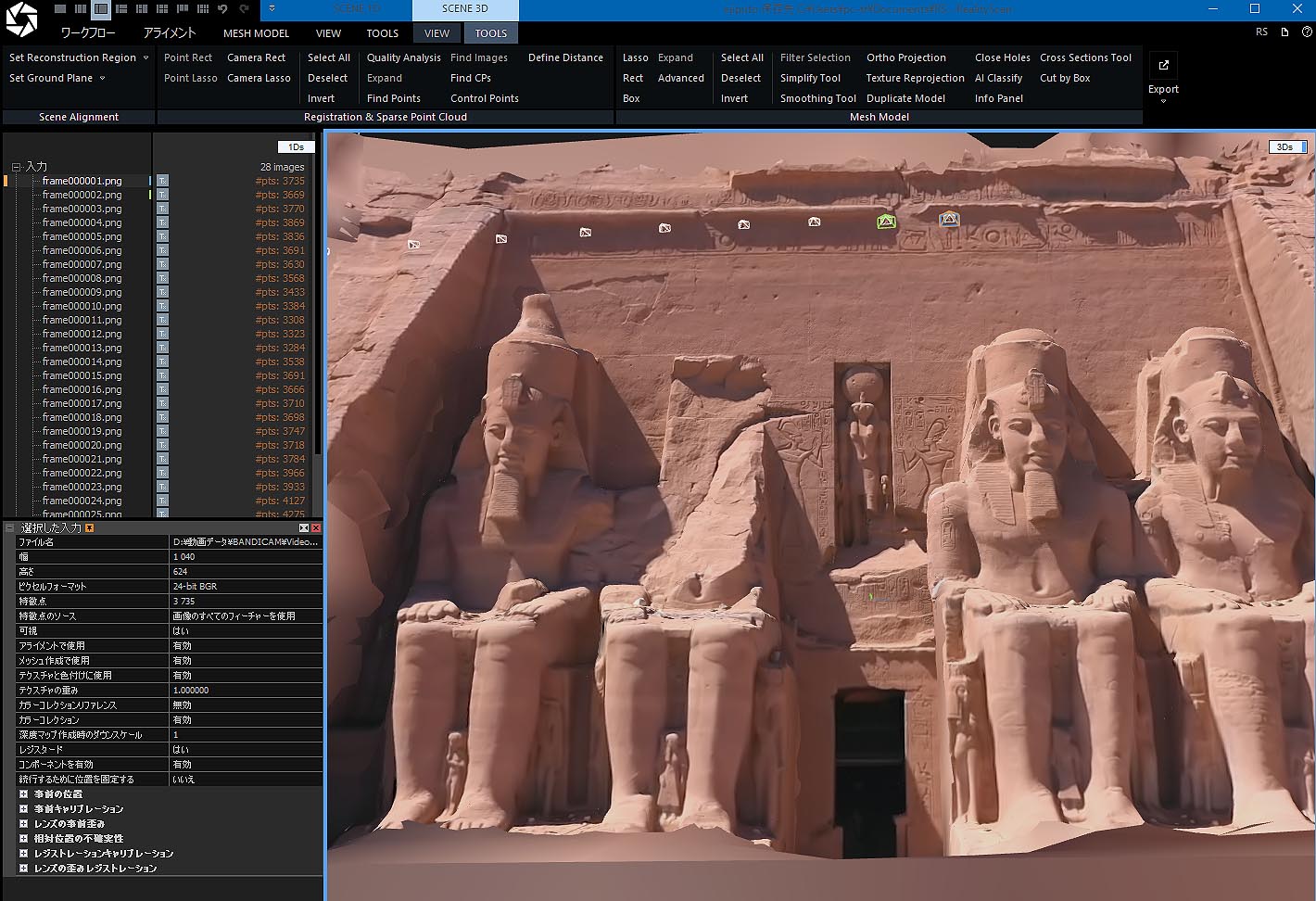Screen dimensions: 1316x901
Task: Collapse the 入力 tree node
Action: coord(16,167)
